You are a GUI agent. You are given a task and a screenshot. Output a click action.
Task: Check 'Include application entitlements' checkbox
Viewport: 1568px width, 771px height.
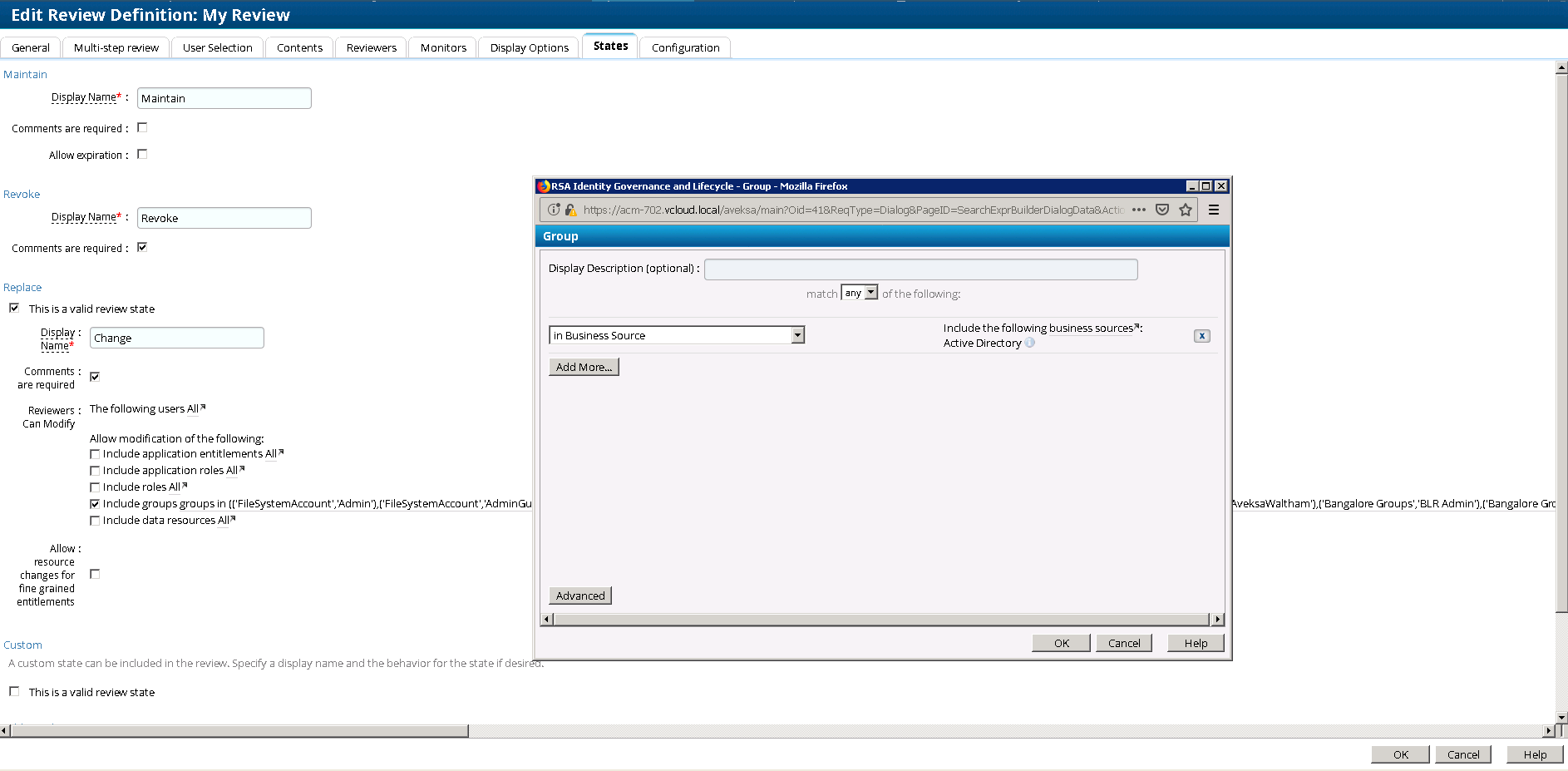pos(95,453)
